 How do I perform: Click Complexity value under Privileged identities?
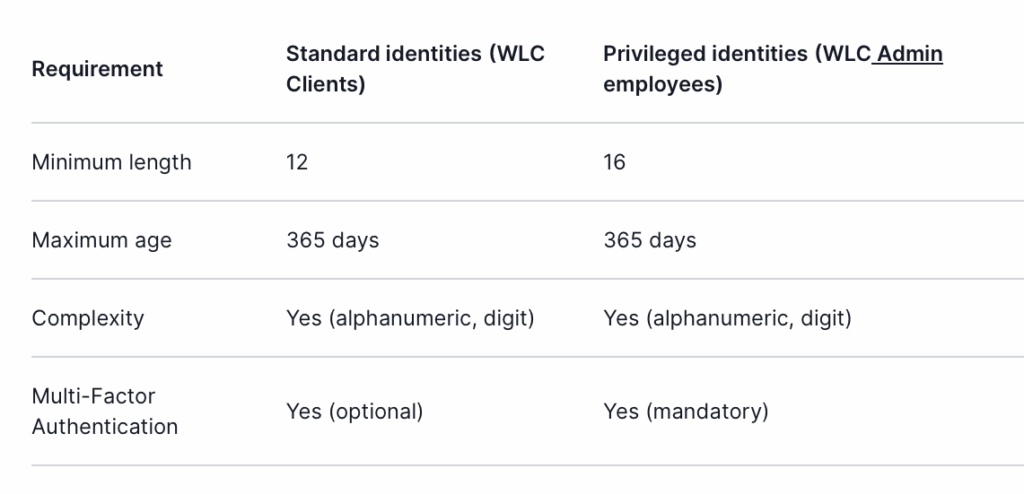[x=728, y=318]
